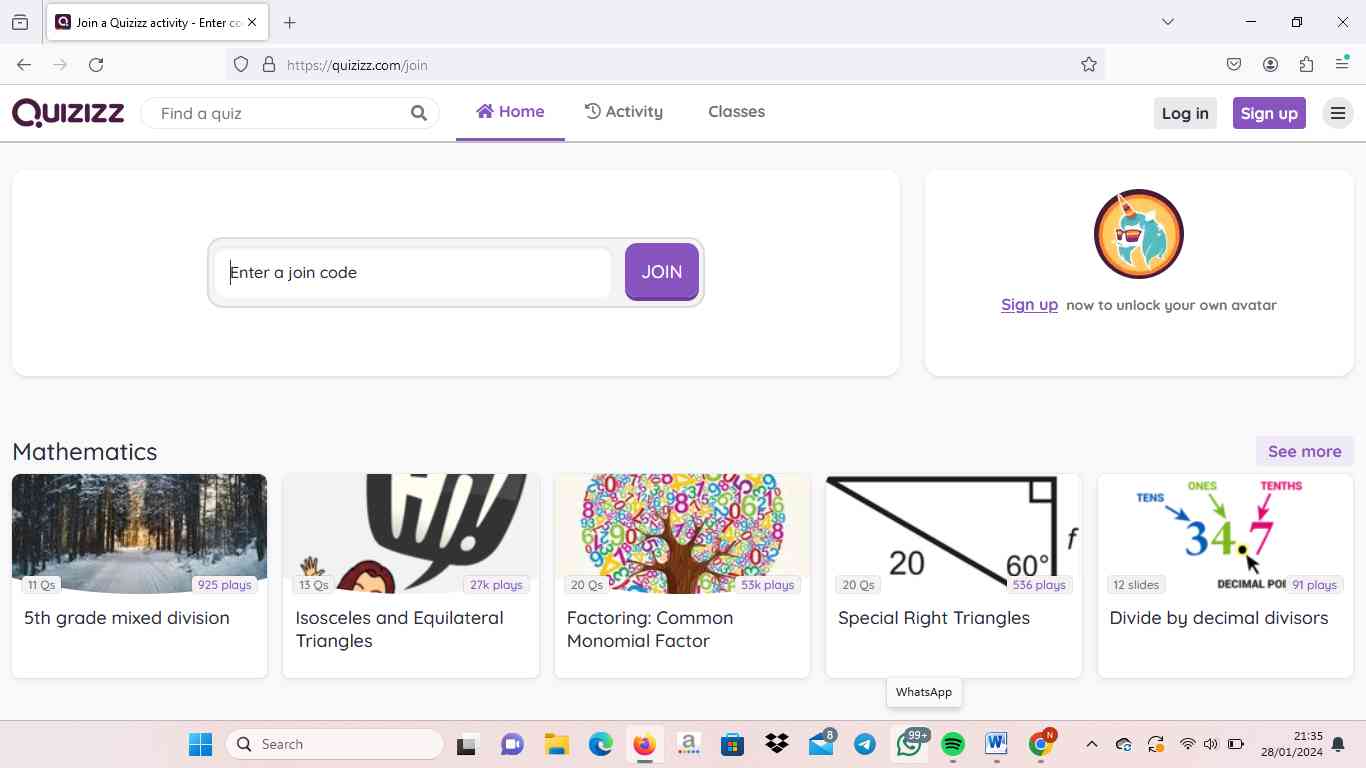Click the 53k plays badge
This screenshot has height=768, width=1366.
coord(767,585)
